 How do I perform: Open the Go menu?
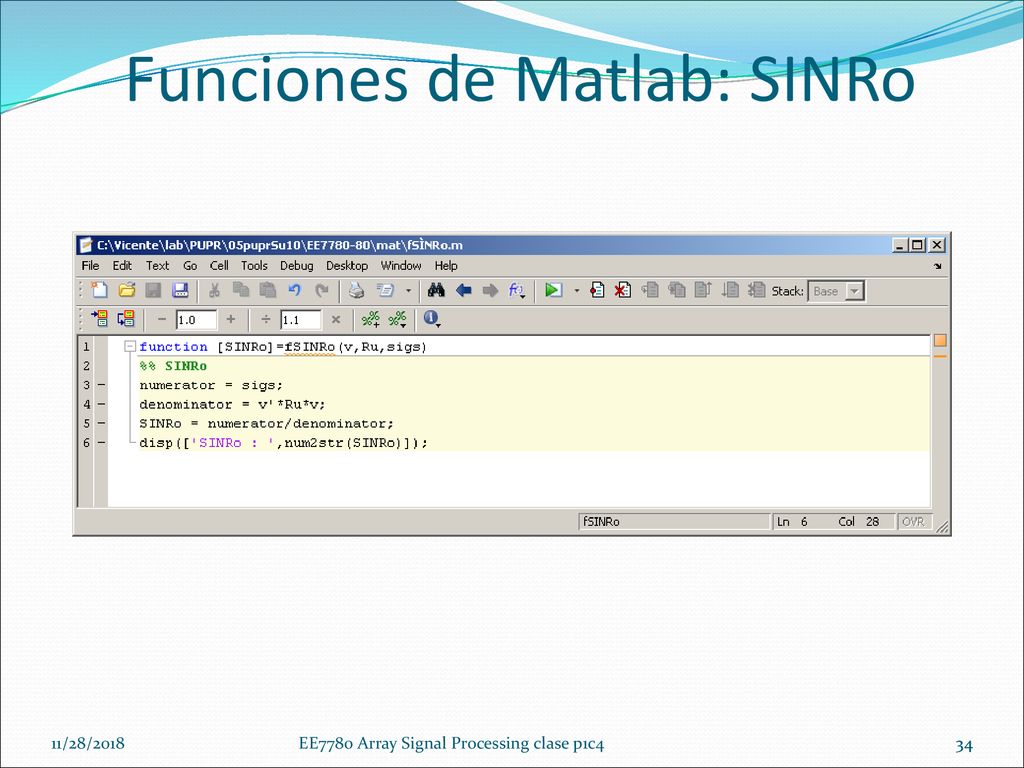[190, 266]
